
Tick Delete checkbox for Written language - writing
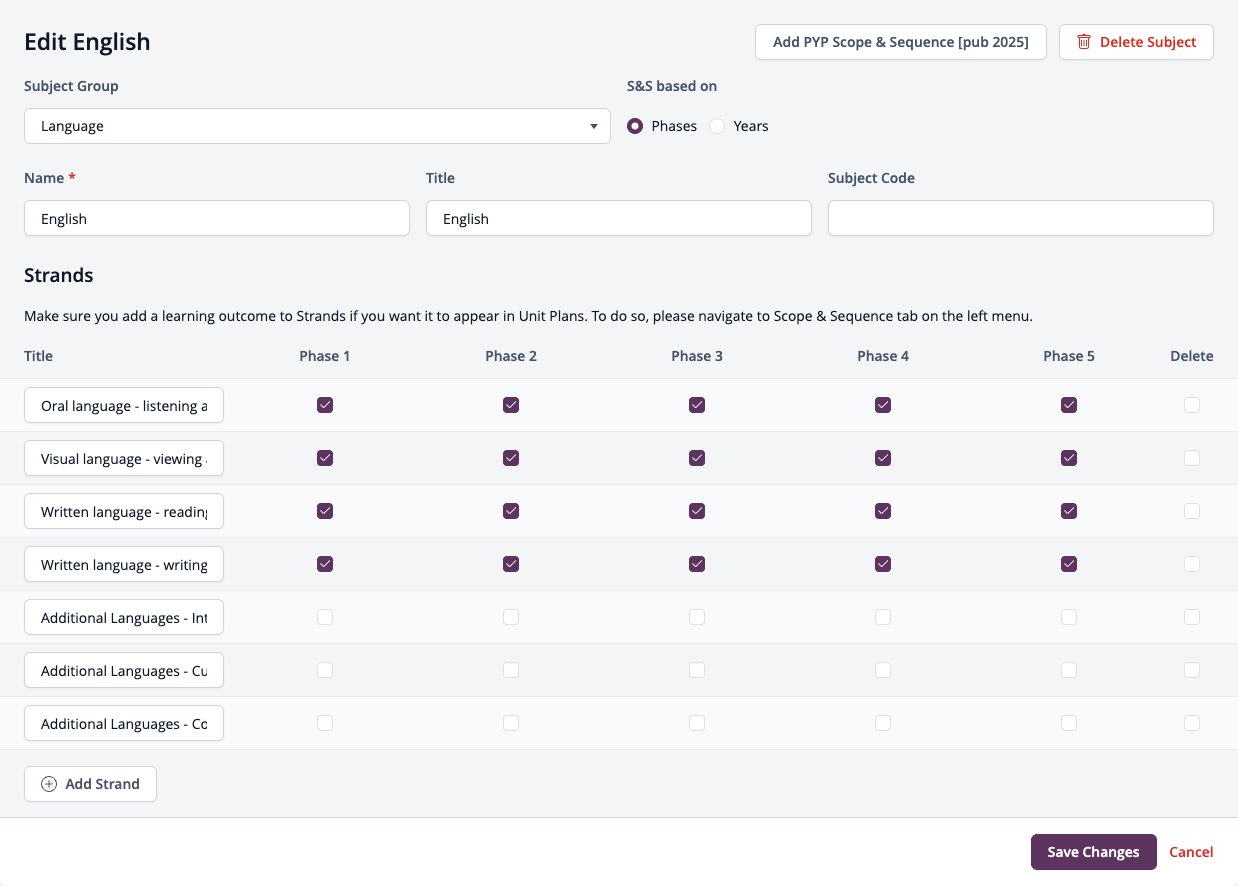(x=1192, y=564)
